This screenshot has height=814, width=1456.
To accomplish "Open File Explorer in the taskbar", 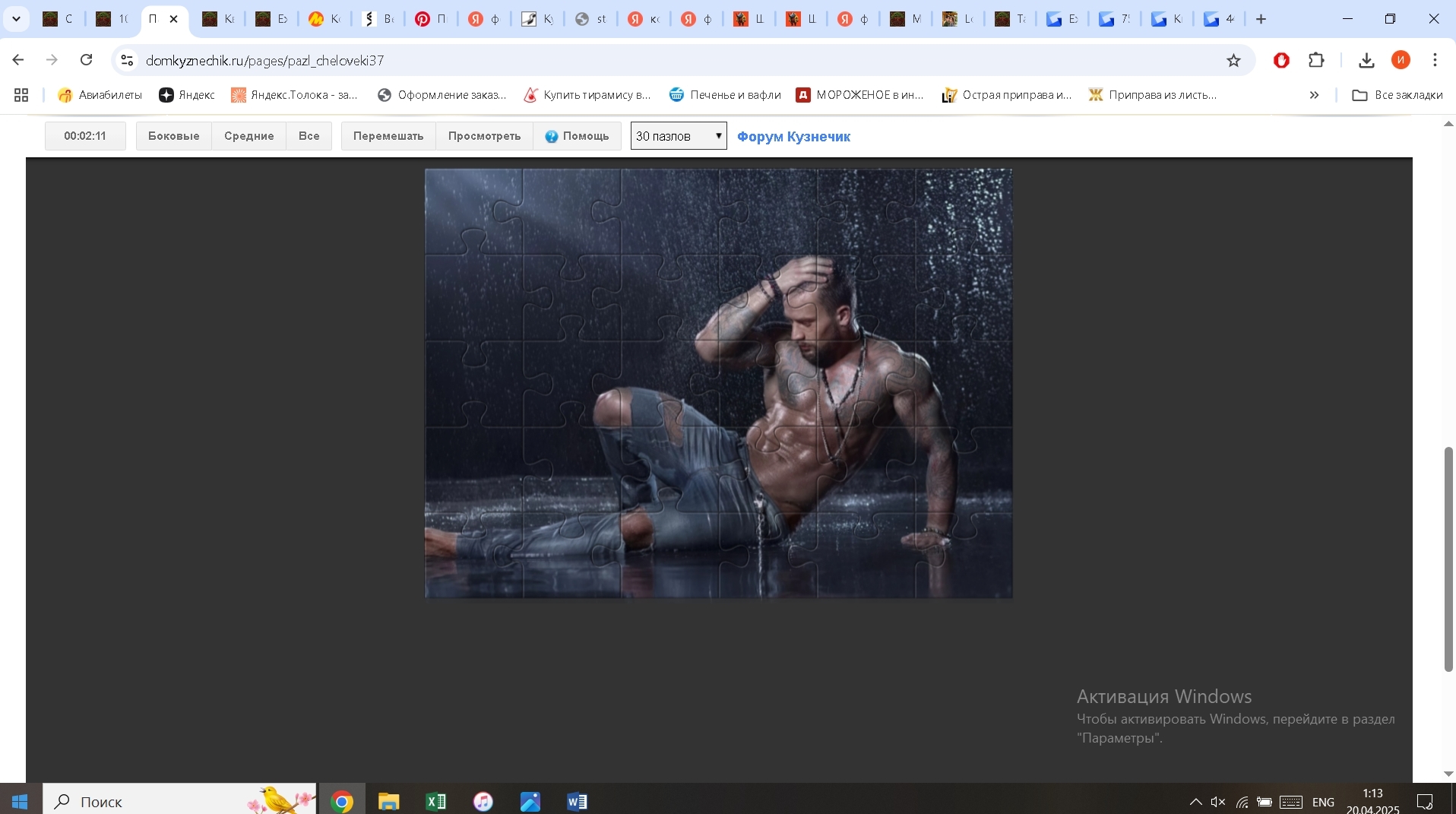I will [389, 801].
